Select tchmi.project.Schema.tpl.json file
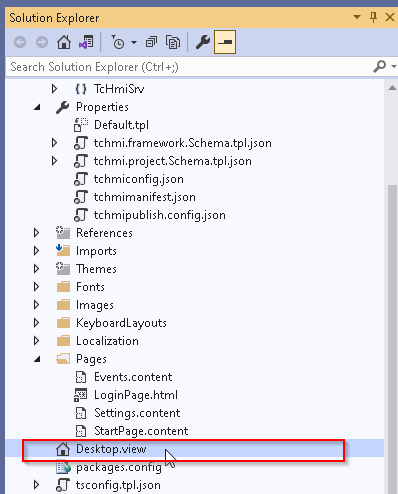Viewport: 398px width, 494px height. tap(172, 161)
